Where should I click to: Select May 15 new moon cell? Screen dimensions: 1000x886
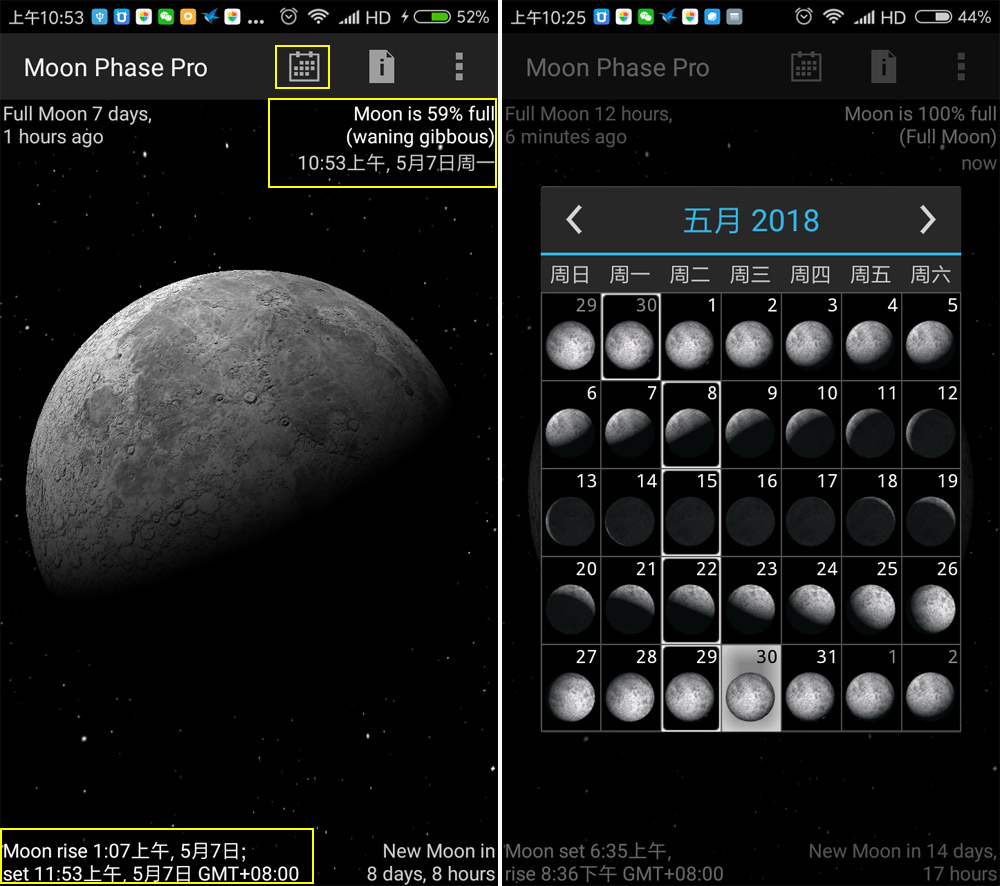click(x=691, y=513)
